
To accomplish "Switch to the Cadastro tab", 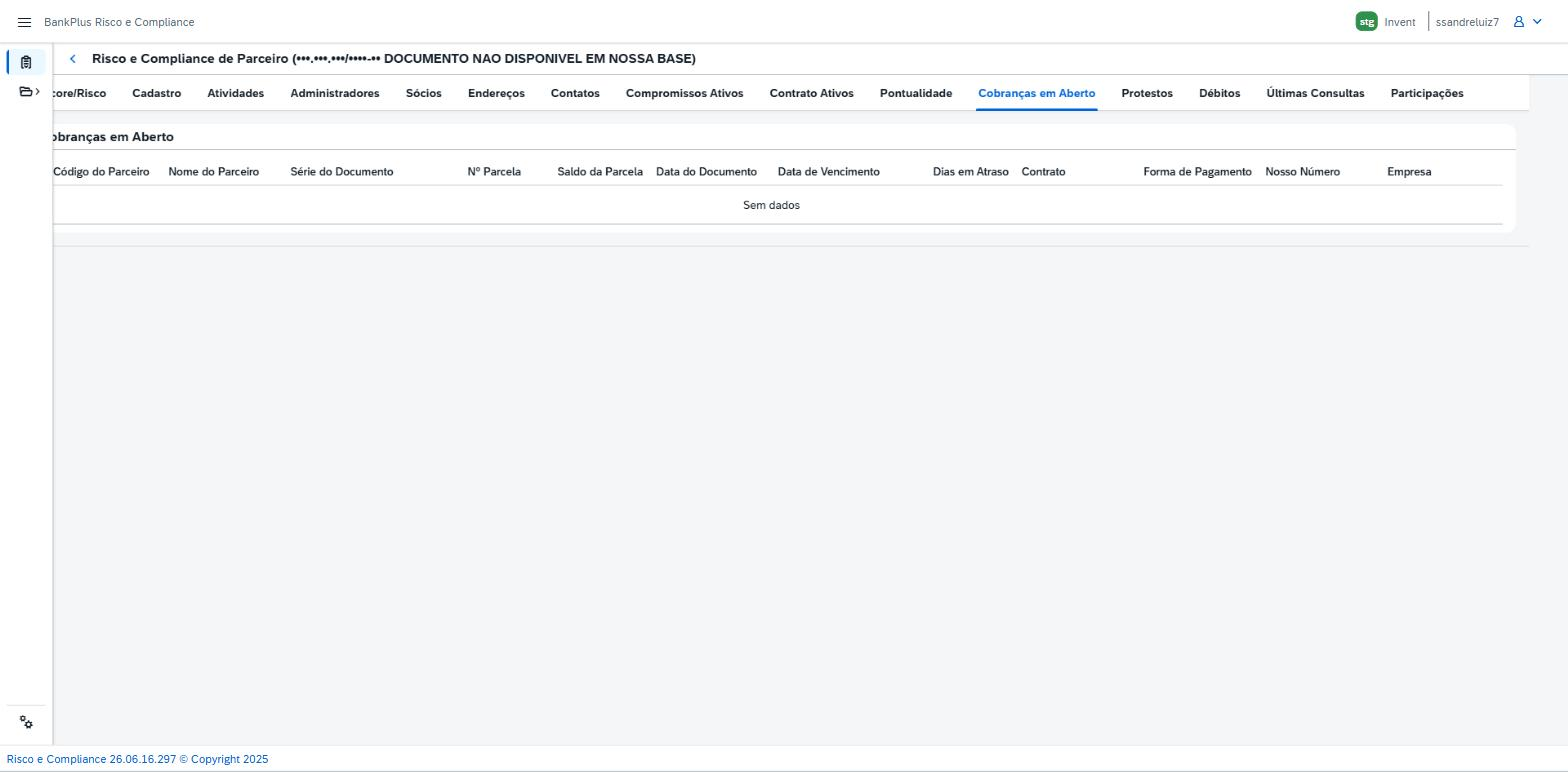I will pos(157,93).
